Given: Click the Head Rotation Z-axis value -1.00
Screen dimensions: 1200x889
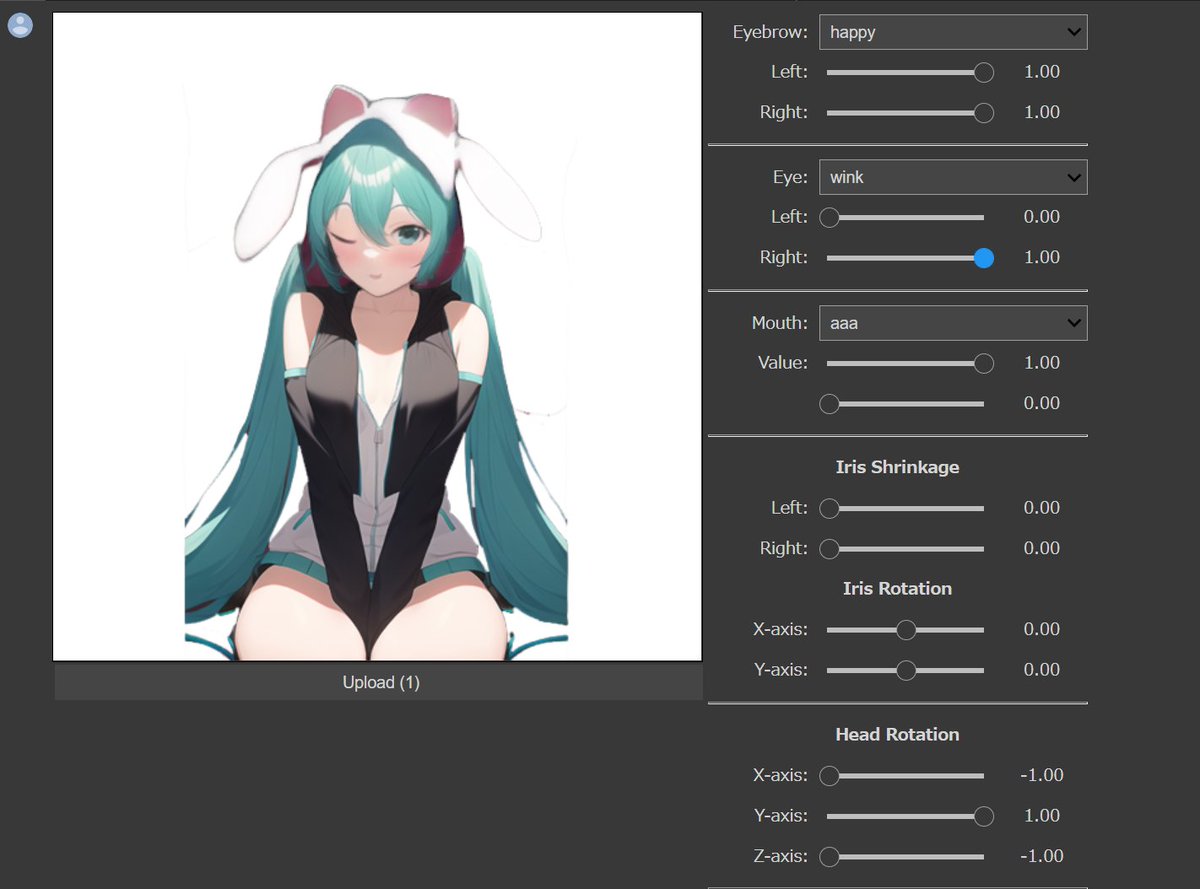Looking at the screenshot, I should pyautogui.click(x=1041, y=856).
